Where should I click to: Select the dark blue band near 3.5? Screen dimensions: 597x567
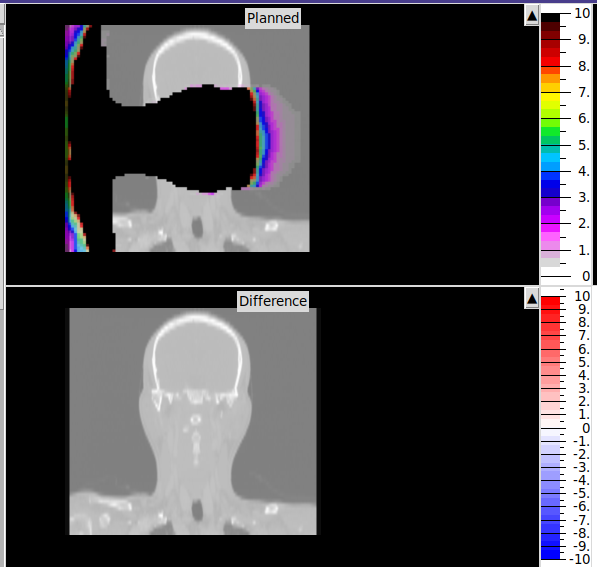pos(550,188)
